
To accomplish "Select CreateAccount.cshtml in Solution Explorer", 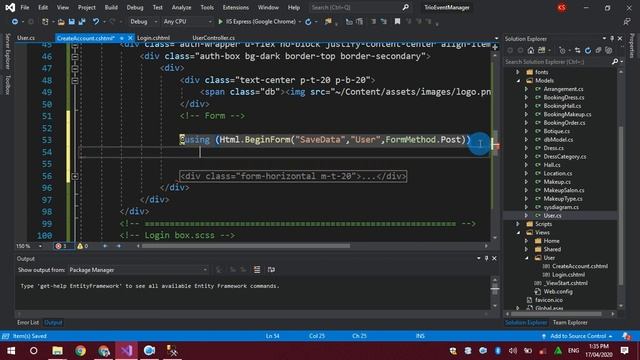I will 579,266.
